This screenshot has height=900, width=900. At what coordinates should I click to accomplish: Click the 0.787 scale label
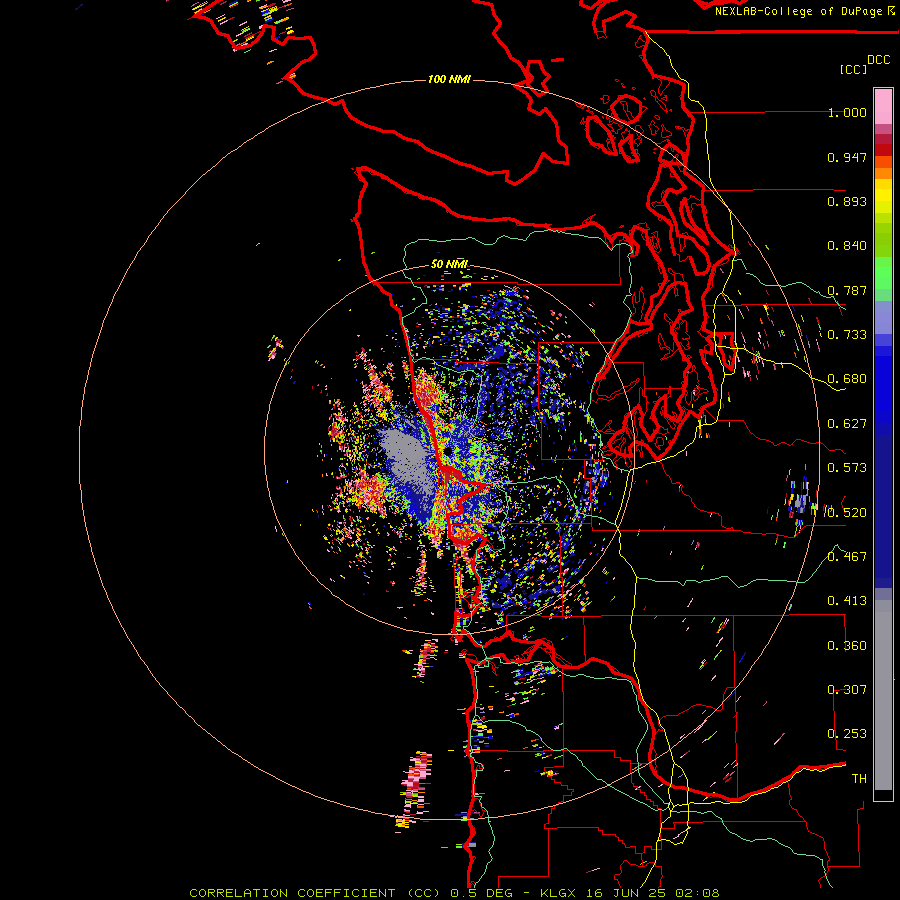click(847, 290)
